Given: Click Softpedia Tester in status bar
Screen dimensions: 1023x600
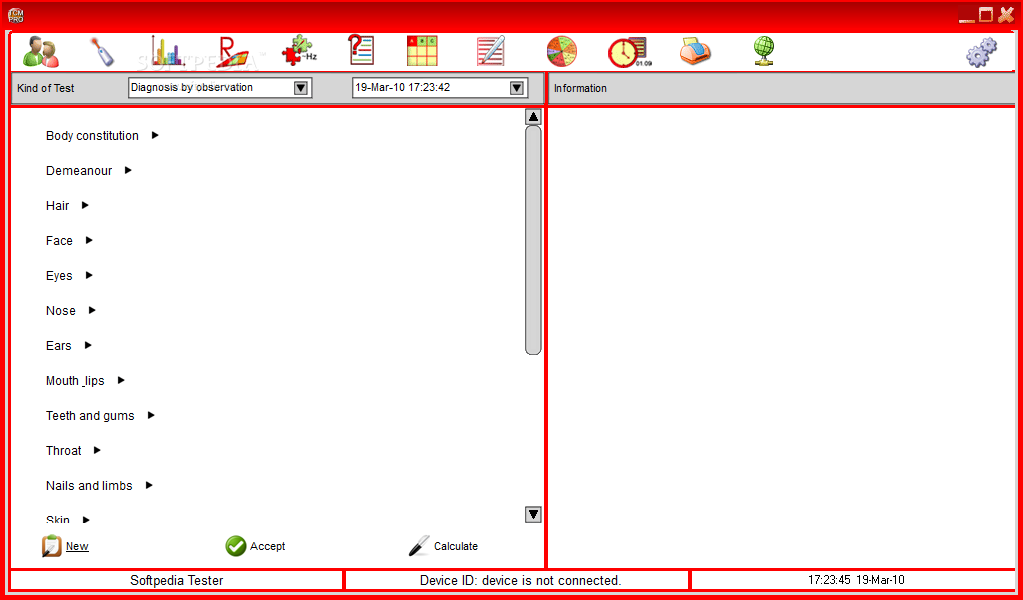Looking at the screenshot, I should pyautogui.click(x=176, y=580).
